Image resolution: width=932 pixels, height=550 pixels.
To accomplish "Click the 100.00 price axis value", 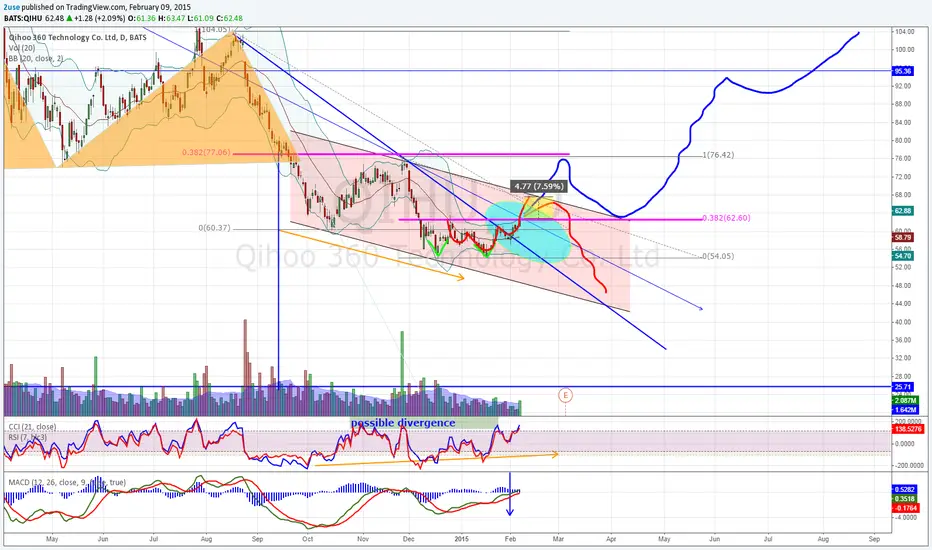I will (x=905, y=50).
